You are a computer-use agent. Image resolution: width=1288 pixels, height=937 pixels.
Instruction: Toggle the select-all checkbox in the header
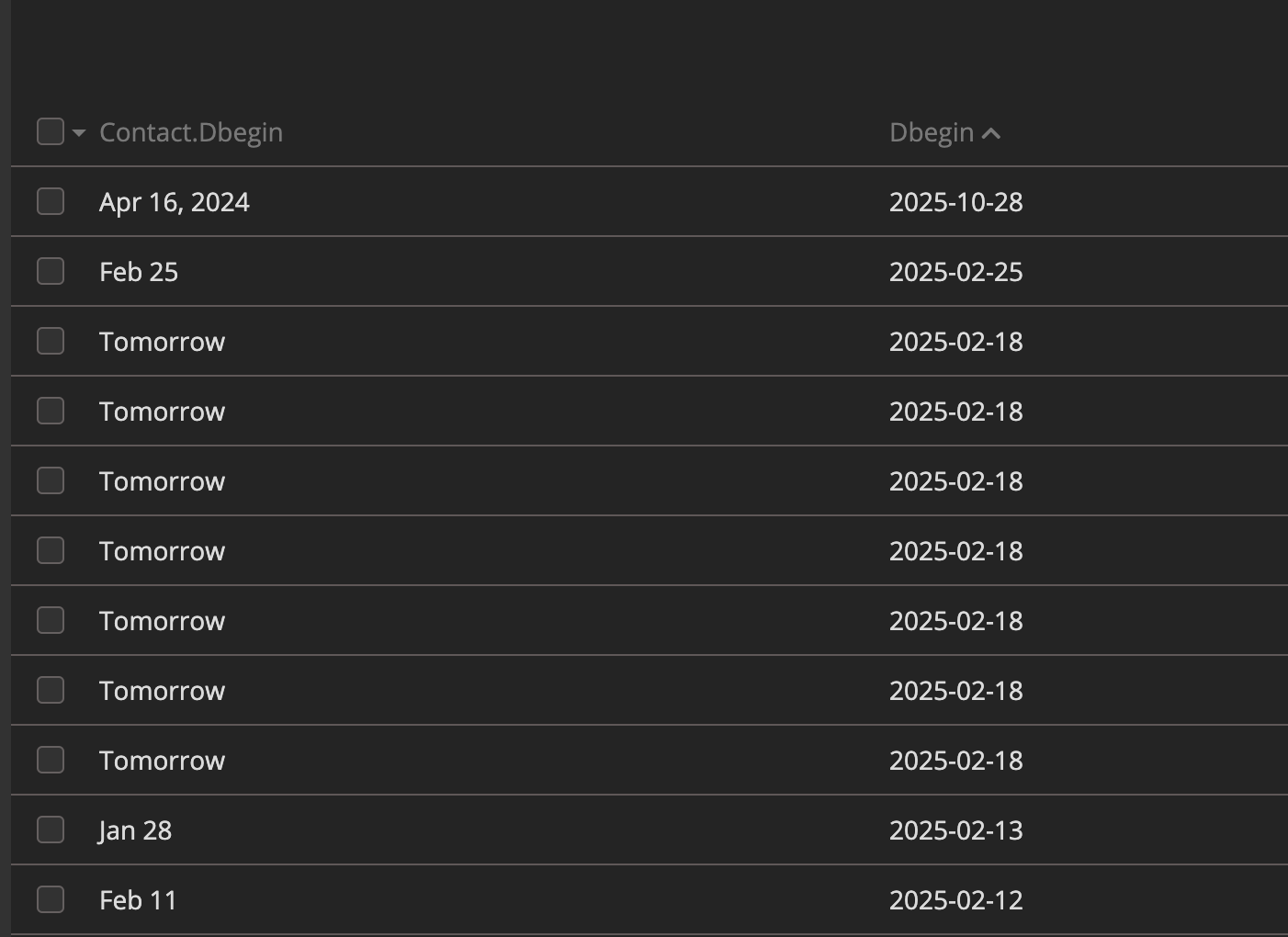pyautogui.click(x=51, y=131)
